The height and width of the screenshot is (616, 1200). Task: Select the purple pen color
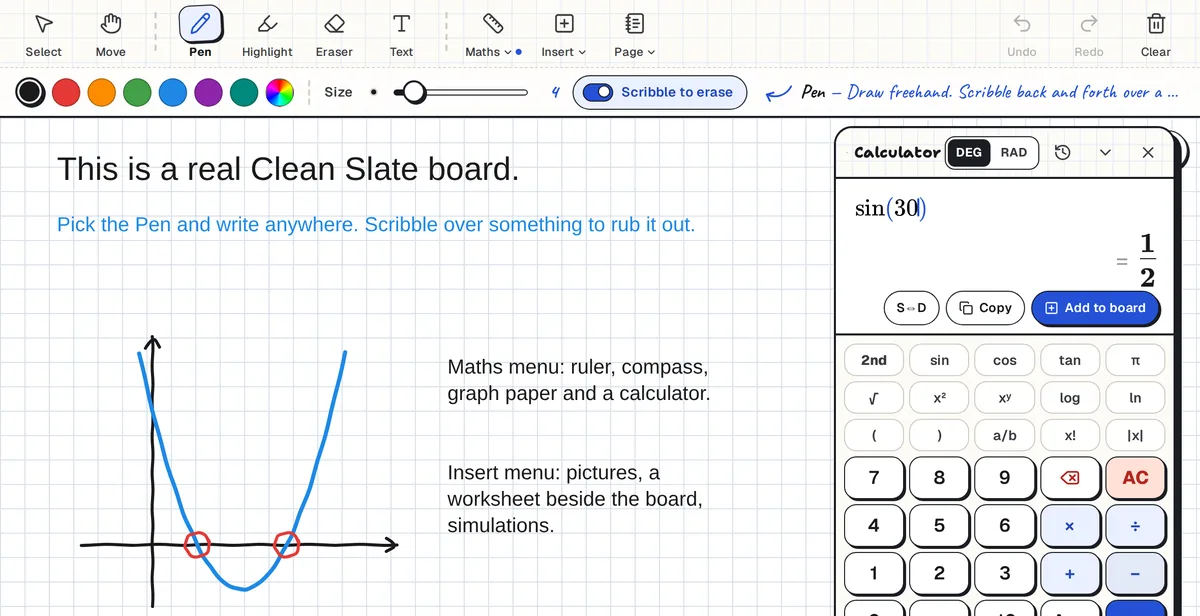coord(208,93)
